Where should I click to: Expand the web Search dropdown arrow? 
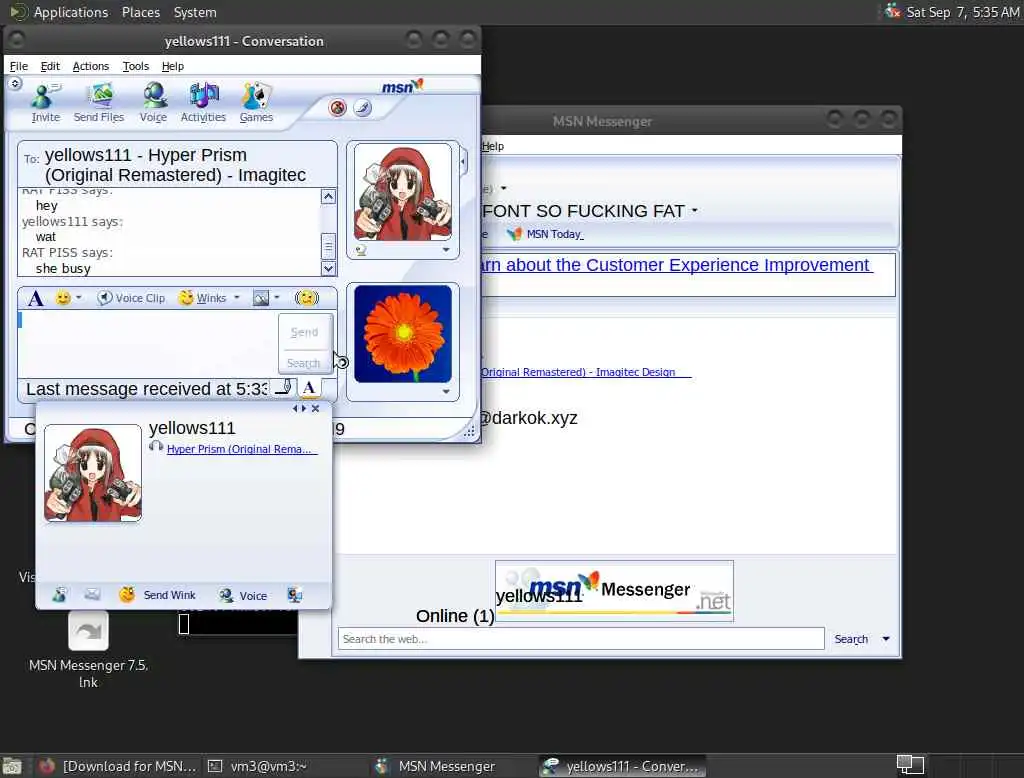(886, 638)
